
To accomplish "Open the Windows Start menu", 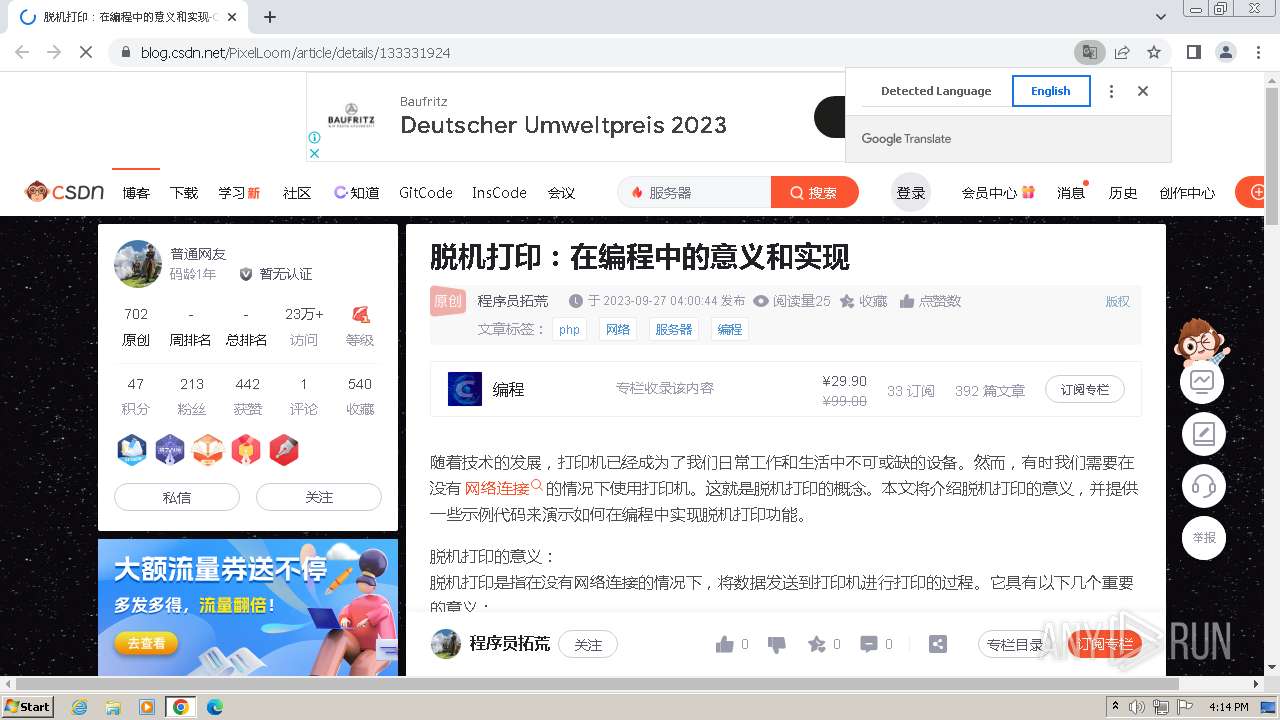I will coord(27,706).
